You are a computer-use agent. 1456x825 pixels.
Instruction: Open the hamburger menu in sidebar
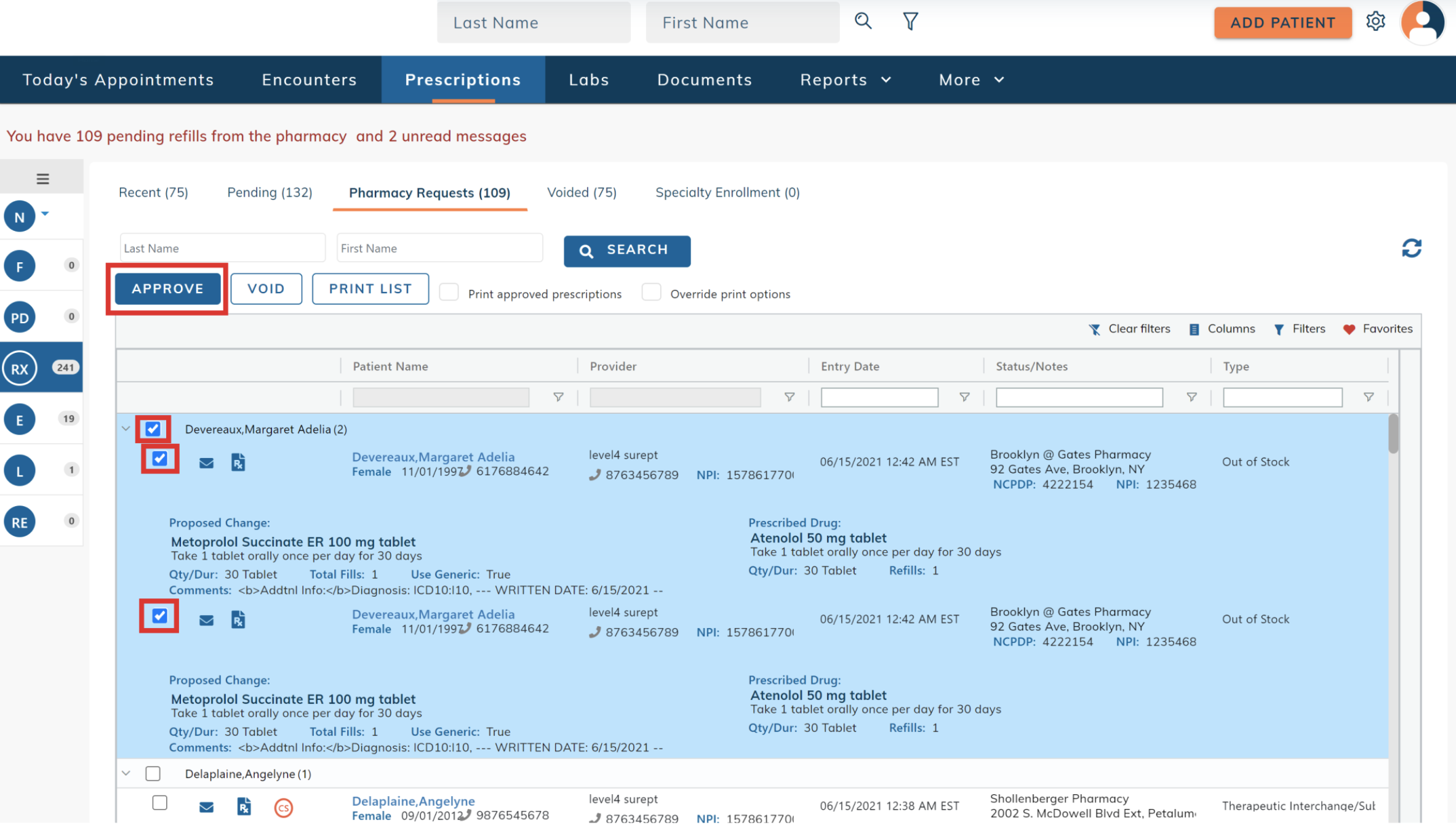tap(42, 179)
